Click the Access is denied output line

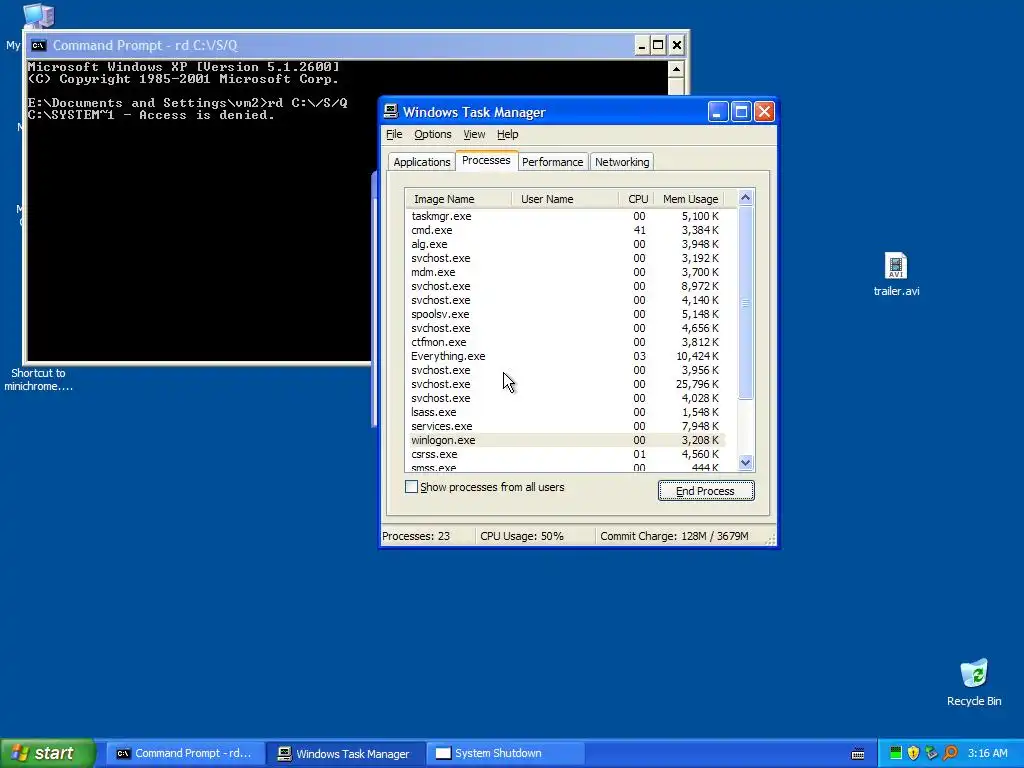pos(151,115)
